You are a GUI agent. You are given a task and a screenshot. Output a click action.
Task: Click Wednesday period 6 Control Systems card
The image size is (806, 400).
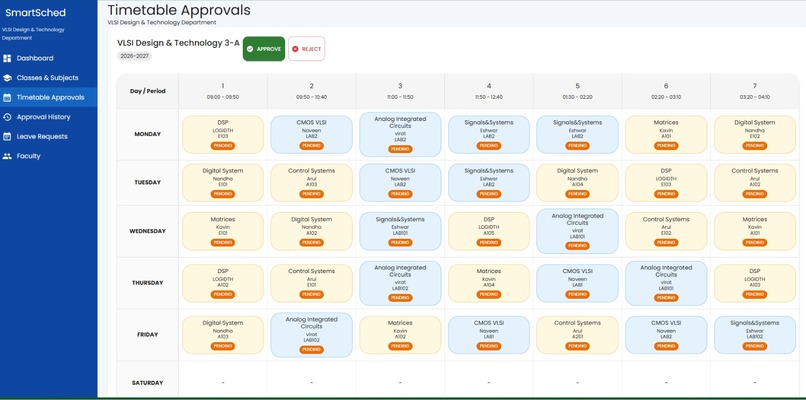pyautogui.click(x=666, y=231)
